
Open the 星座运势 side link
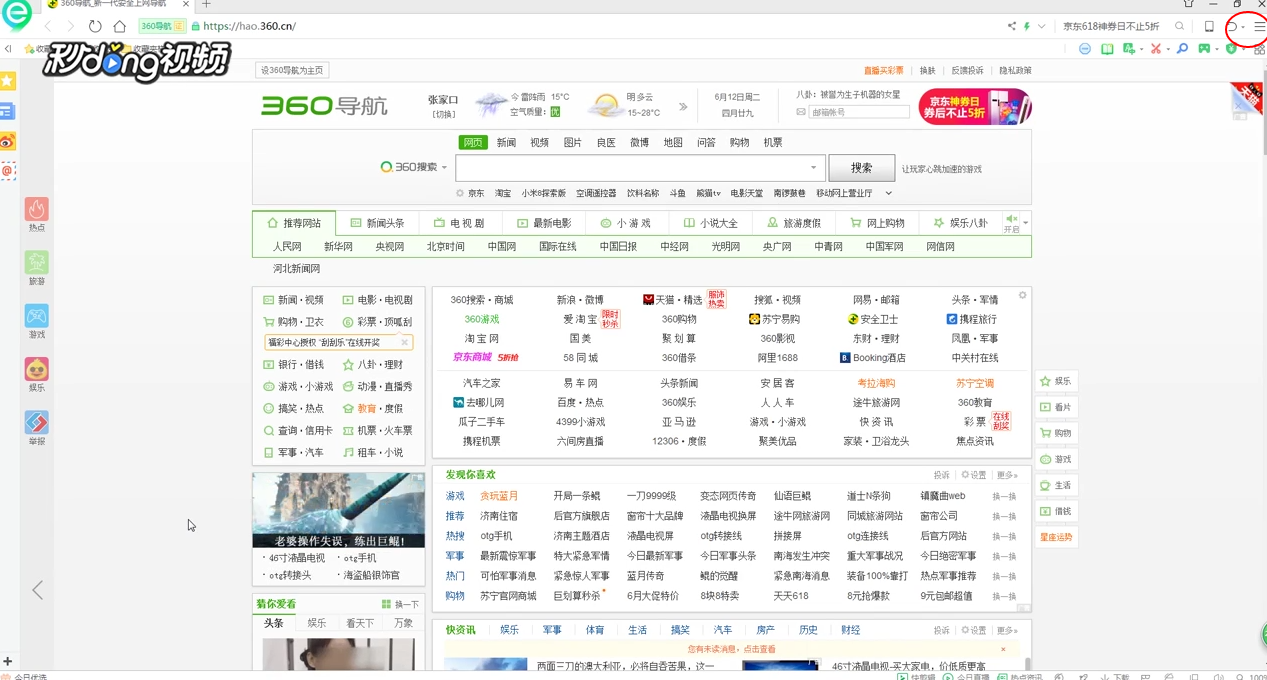click(x=1056, y=538)
